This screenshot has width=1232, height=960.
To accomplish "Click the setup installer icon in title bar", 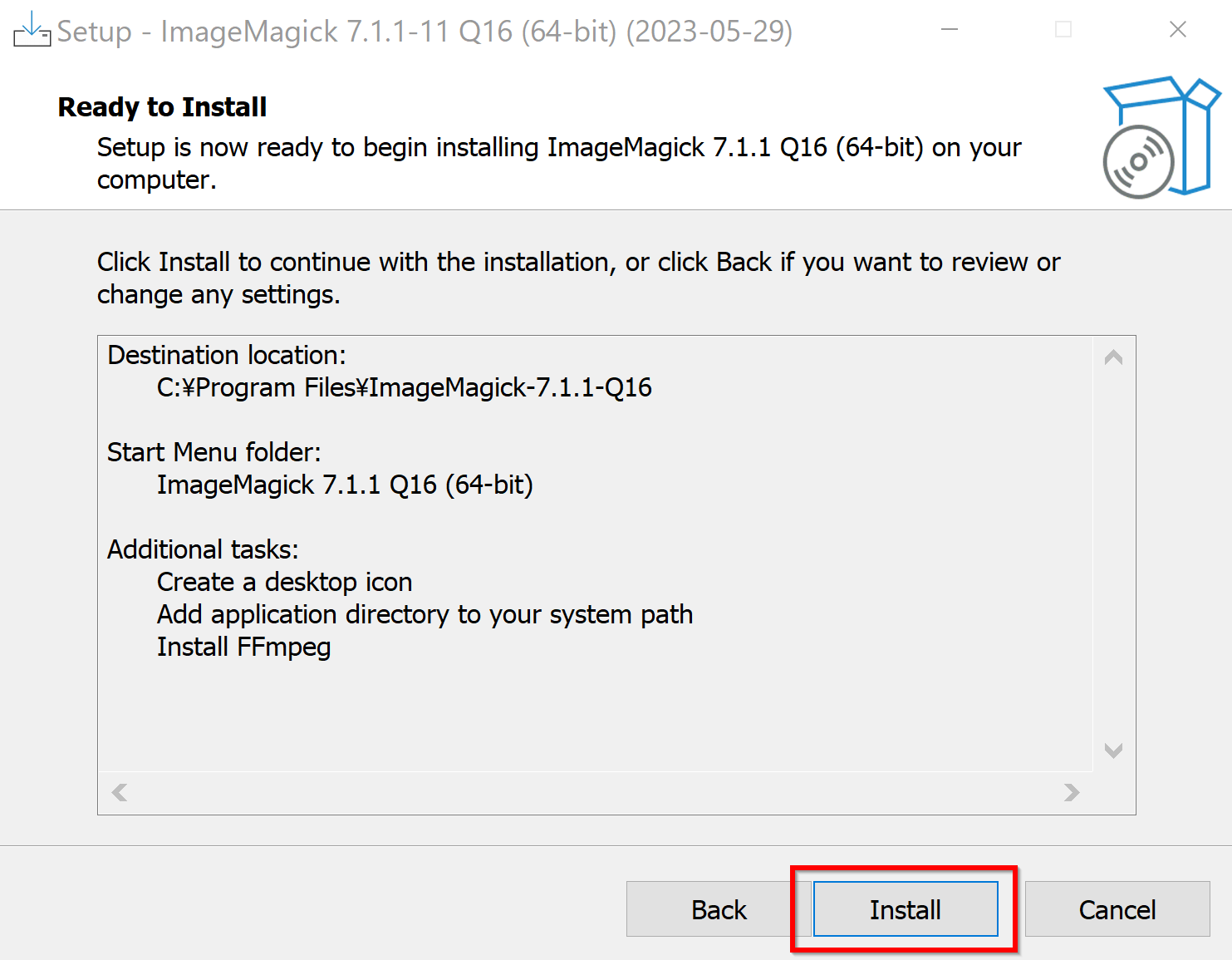I will 32,30.
